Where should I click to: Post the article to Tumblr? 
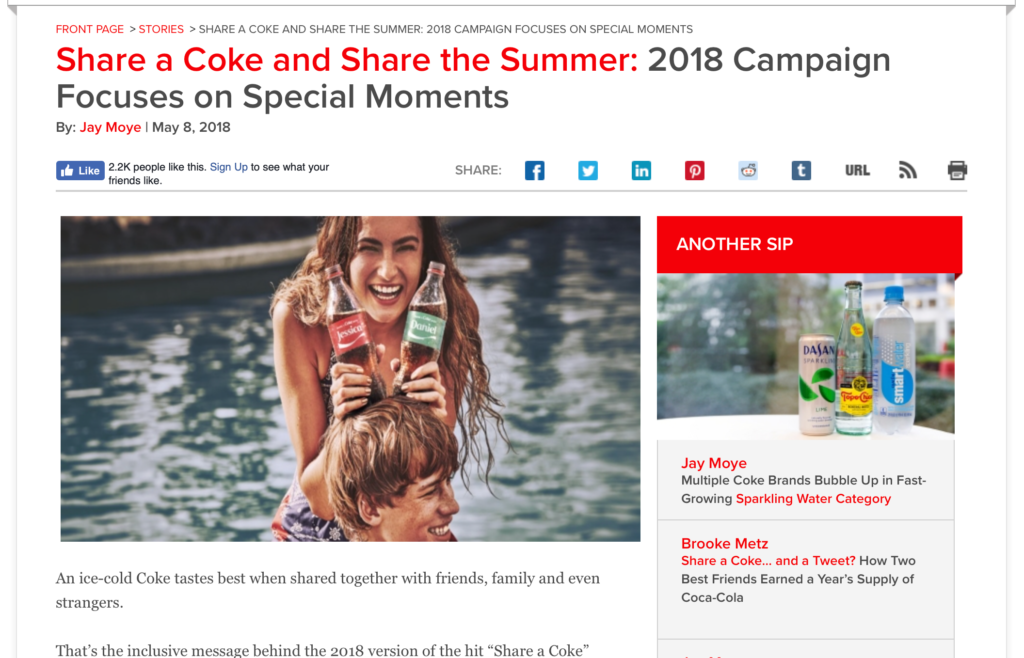(801, 171)
